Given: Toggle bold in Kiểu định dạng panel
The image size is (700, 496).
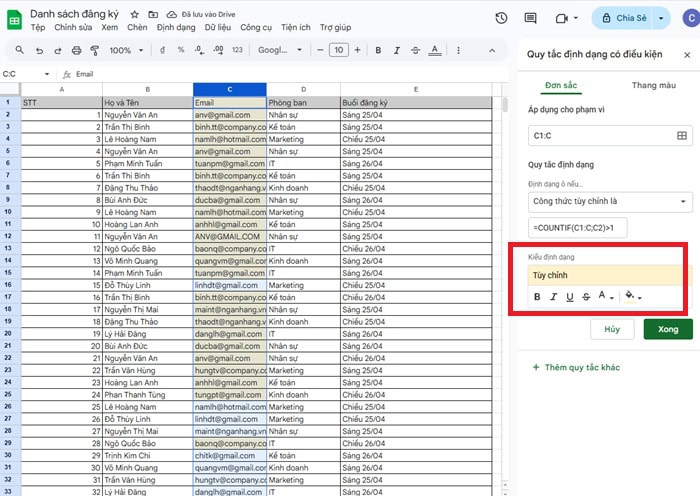Looking at the screenshot, I should coord(538,297).
